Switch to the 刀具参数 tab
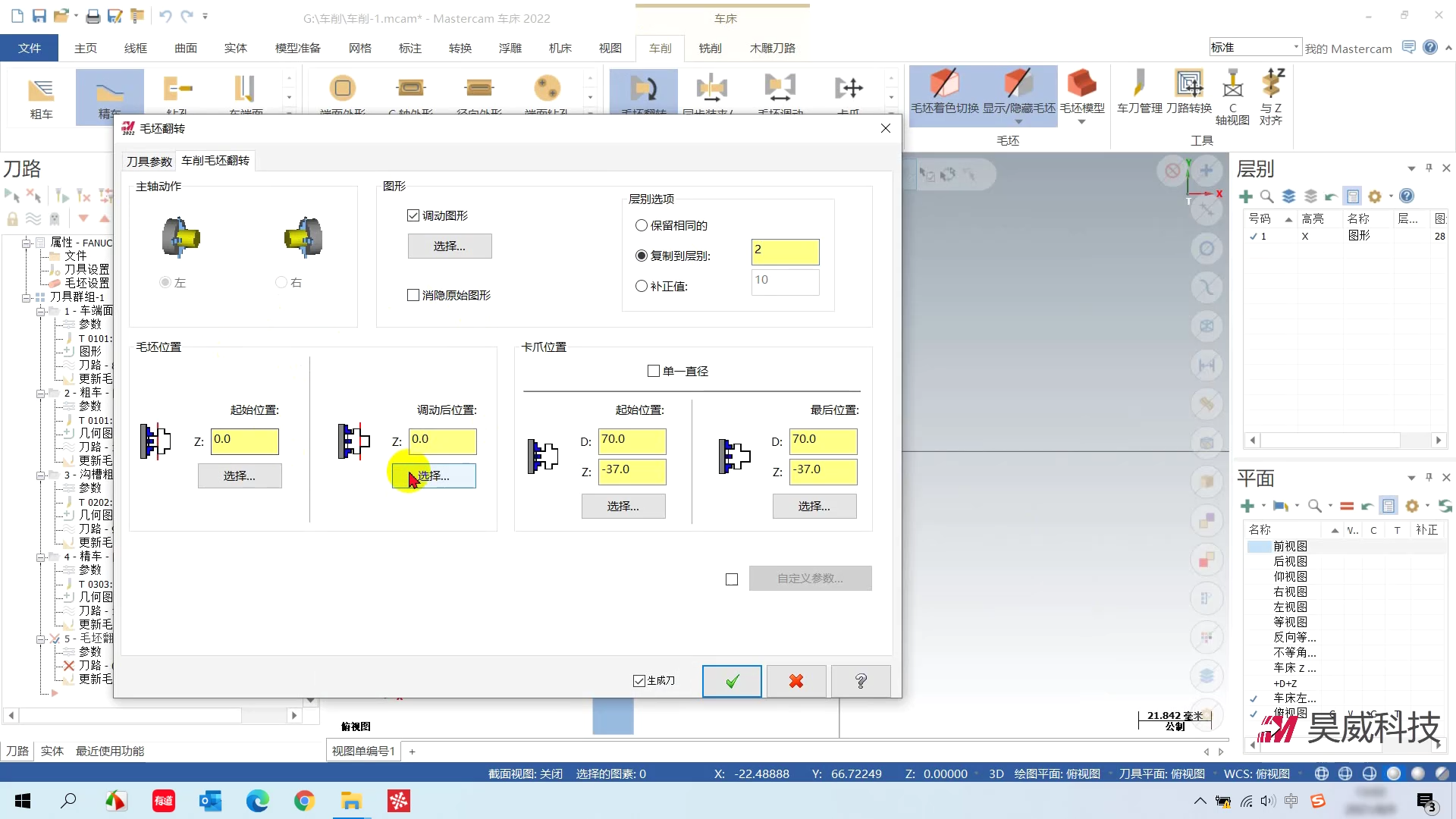The width and height of the screenshot is (1456, 819). pyautogui.click(x=149, y=162)
